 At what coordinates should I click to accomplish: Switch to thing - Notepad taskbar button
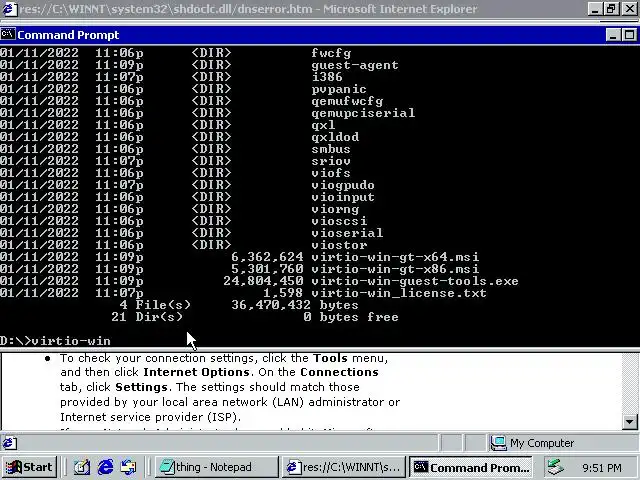tap(216, 467)
